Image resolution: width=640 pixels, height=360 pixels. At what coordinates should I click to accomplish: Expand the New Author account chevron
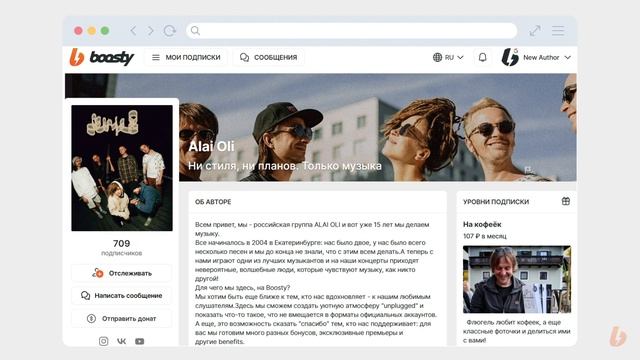coord(567,58)
